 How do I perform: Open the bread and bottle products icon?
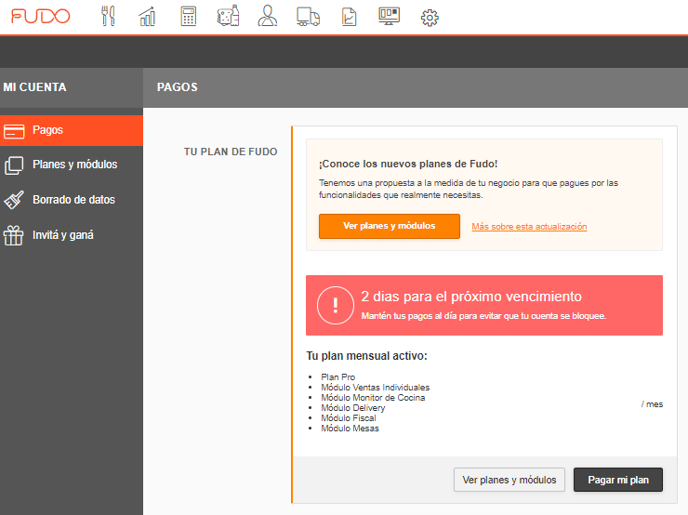tap(228, 15)
